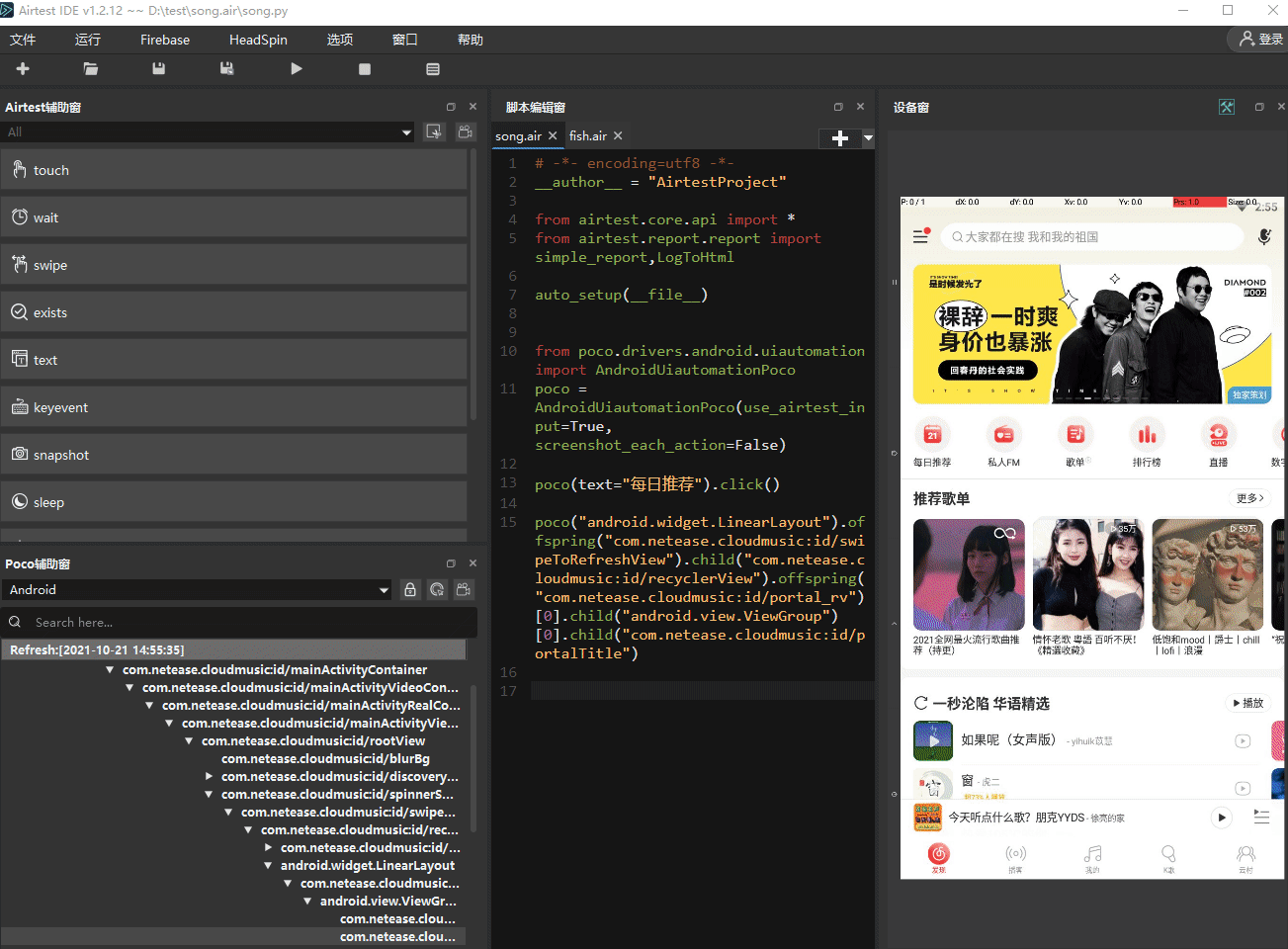Focus the Poco Search here field
1288x949 pixels.
coord(239,622)
